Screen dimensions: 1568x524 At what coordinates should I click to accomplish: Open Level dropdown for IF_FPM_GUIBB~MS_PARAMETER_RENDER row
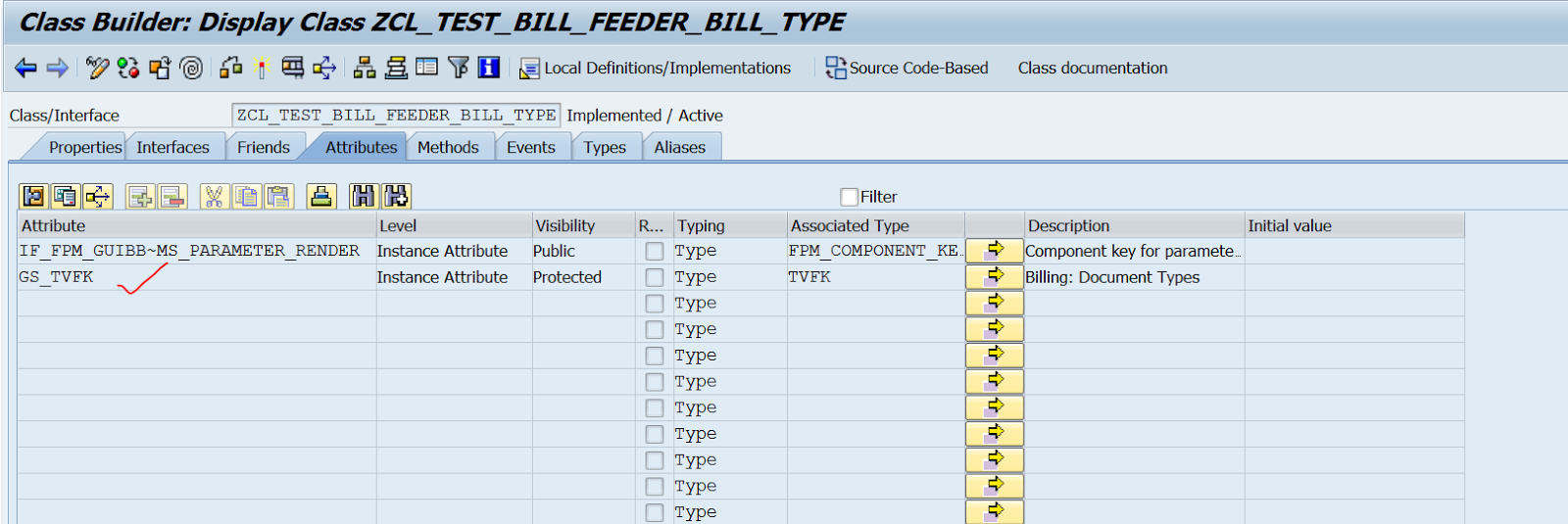click(454, 252)
